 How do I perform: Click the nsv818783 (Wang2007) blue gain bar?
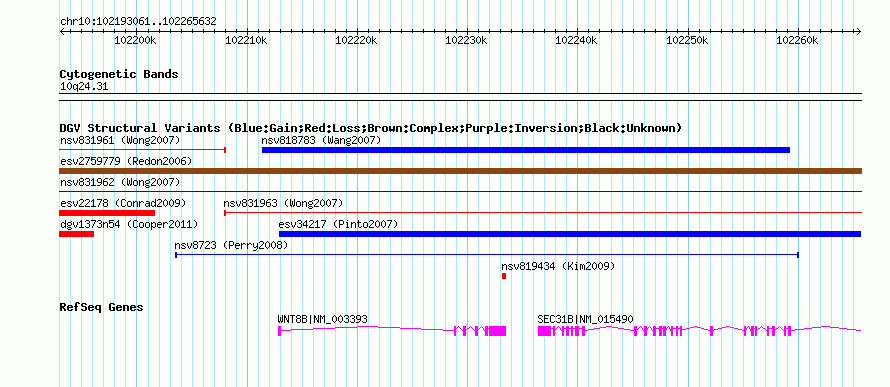[526, 150]
